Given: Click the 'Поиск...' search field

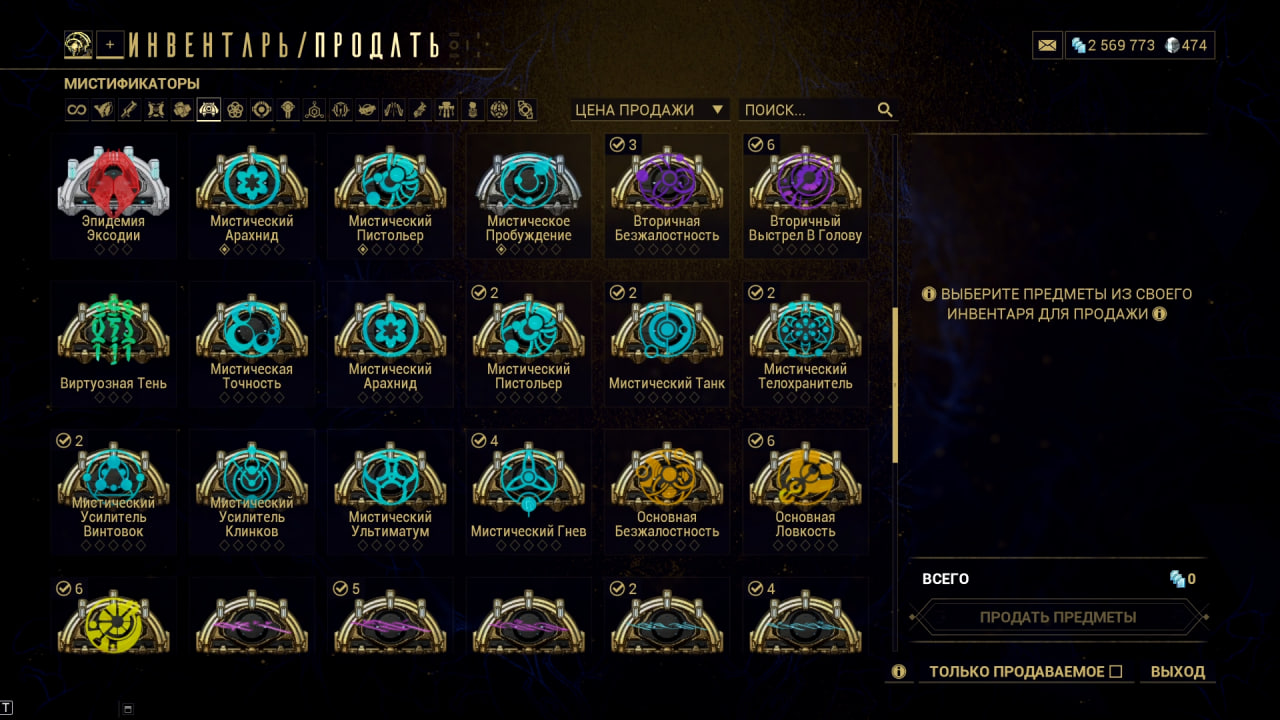Looking at the screenshot, I should (x=808, y=110).
